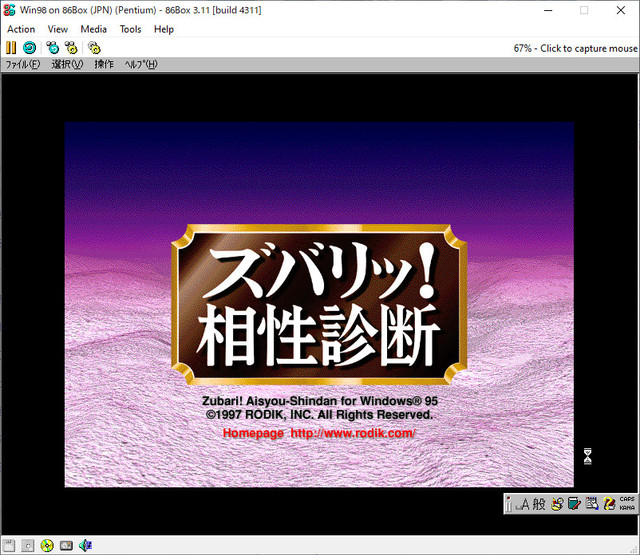Screen dimensions: 640x555
Task: Send Ctrl+Alt+Del with the cyan keys icon
Action: [x=52, y=48]
